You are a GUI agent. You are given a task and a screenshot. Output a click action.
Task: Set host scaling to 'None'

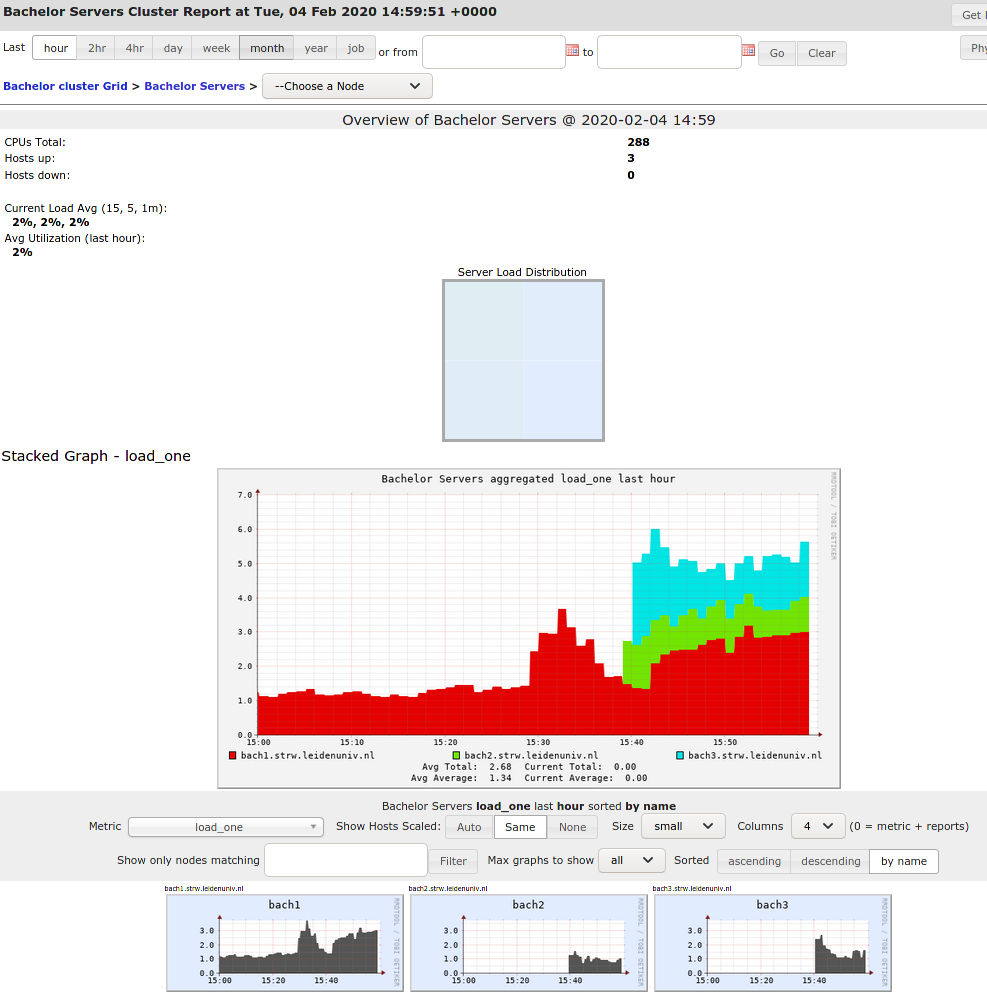tap(572, 827)
